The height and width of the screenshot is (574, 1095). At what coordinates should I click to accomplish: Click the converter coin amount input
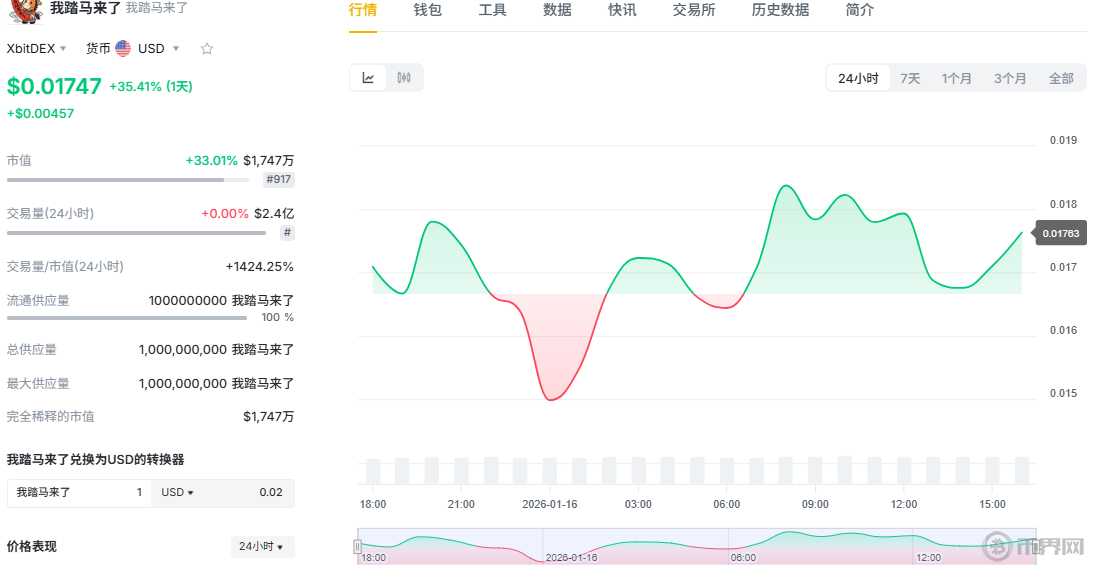point(80,492)
